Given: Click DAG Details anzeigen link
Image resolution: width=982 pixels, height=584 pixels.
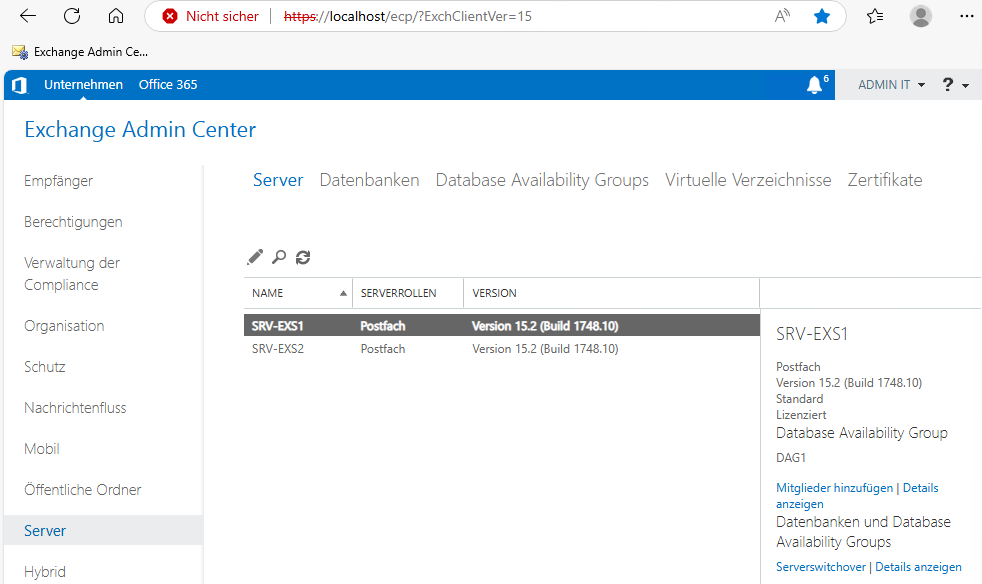Looking at the screenshot, I should pos(857,496).
